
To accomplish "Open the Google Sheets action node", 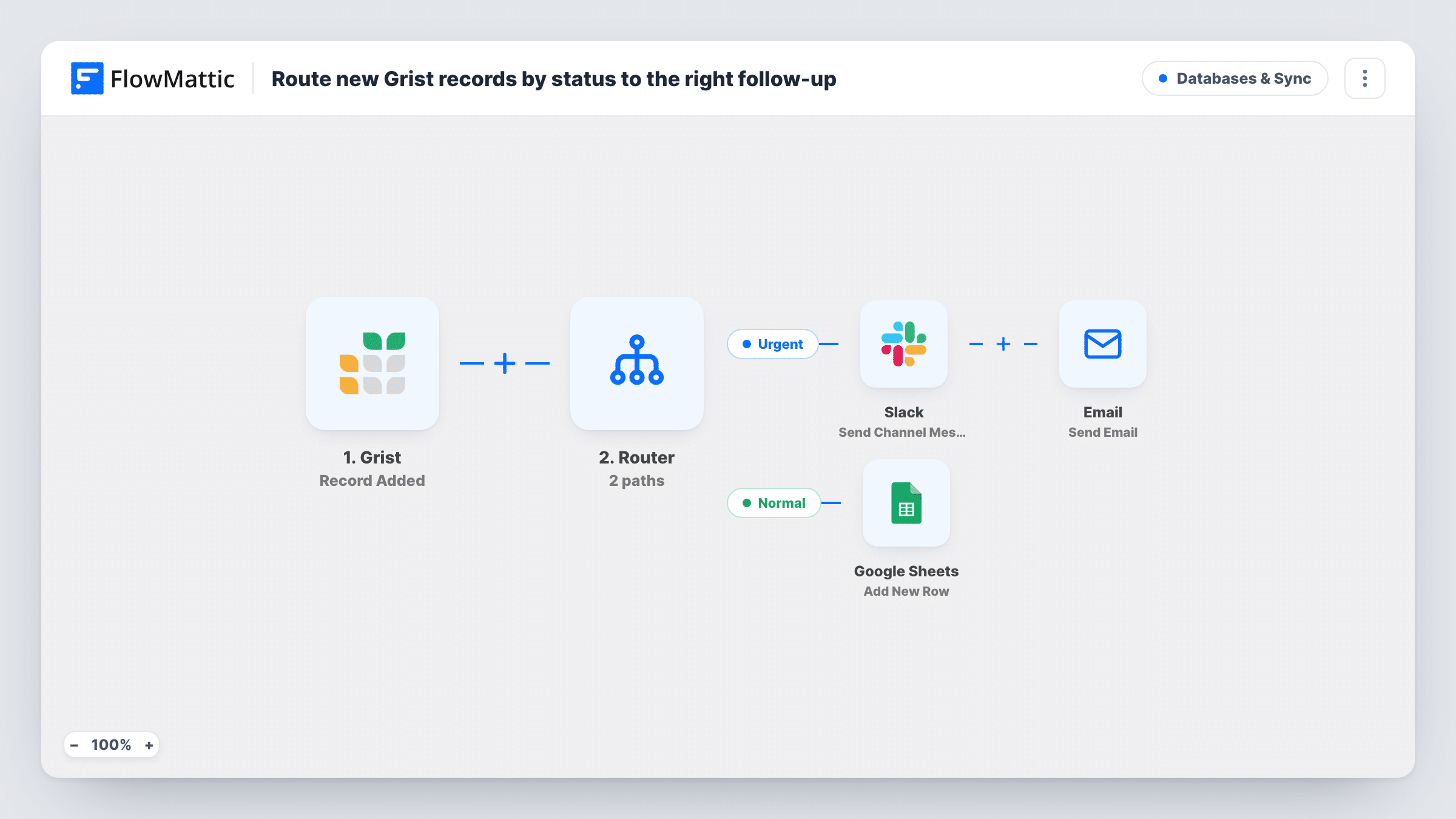I will coord(906,503).
